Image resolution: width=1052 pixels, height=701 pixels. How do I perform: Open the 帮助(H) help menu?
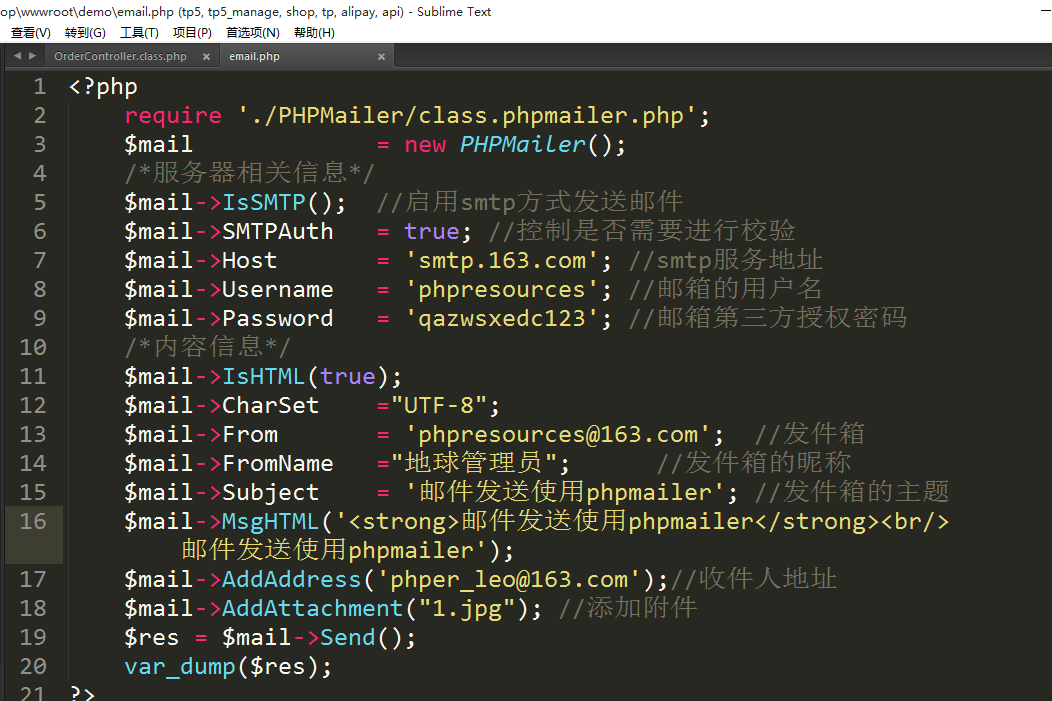[314, 33]
